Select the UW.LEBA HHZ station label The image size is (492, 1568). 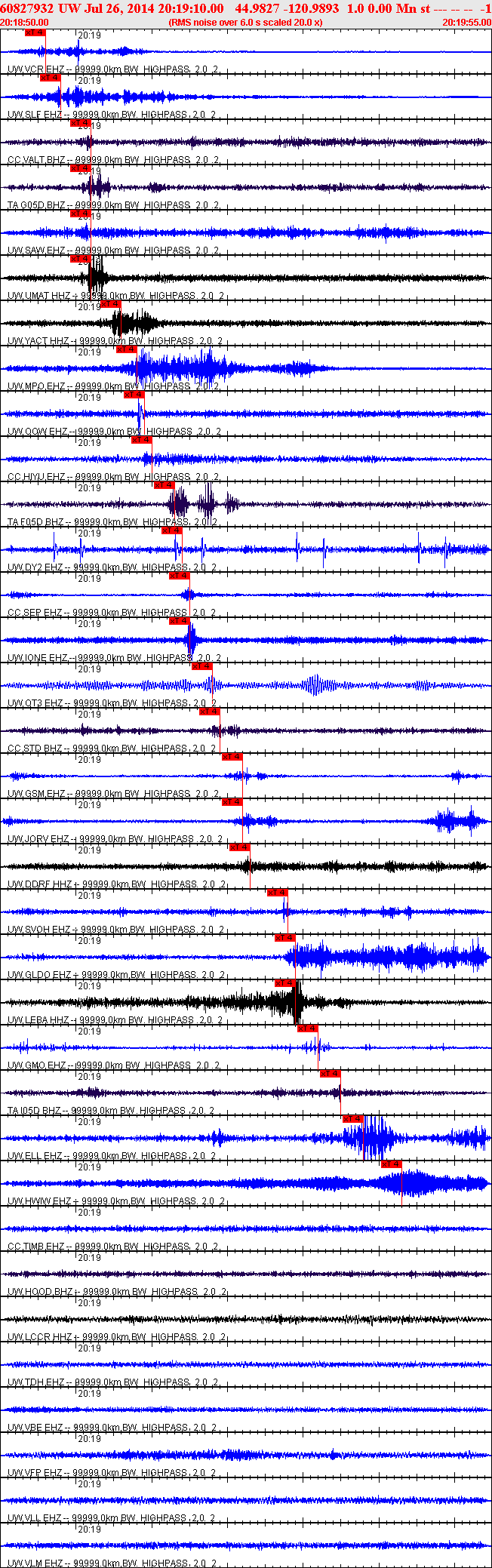pos(38,1020)
